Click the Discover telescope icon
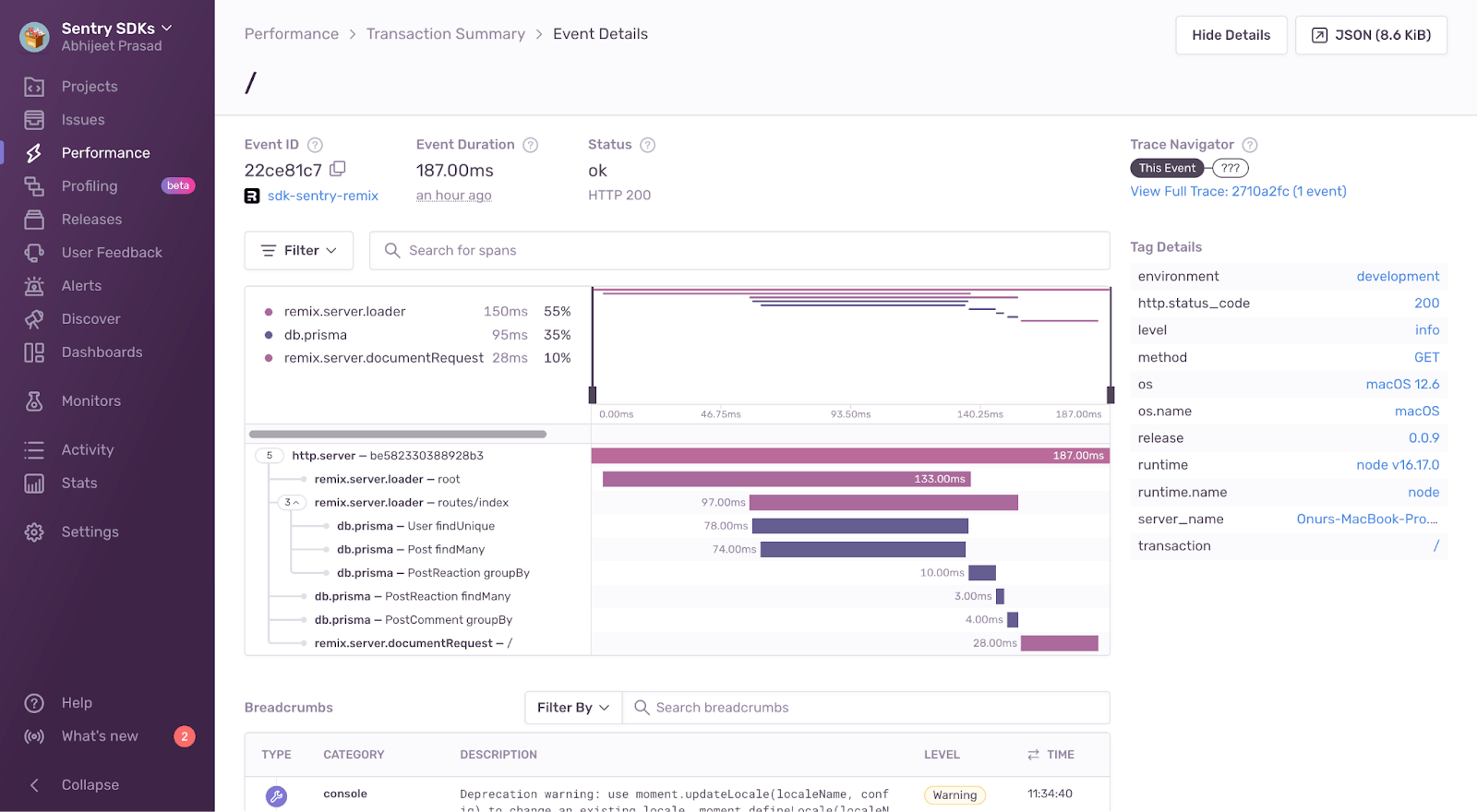1477x812 pixels. 34,319
